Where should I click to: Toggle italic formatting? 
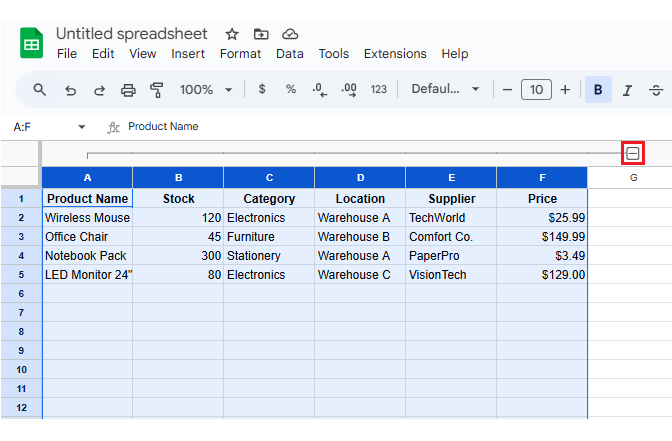tap(627, 90)
